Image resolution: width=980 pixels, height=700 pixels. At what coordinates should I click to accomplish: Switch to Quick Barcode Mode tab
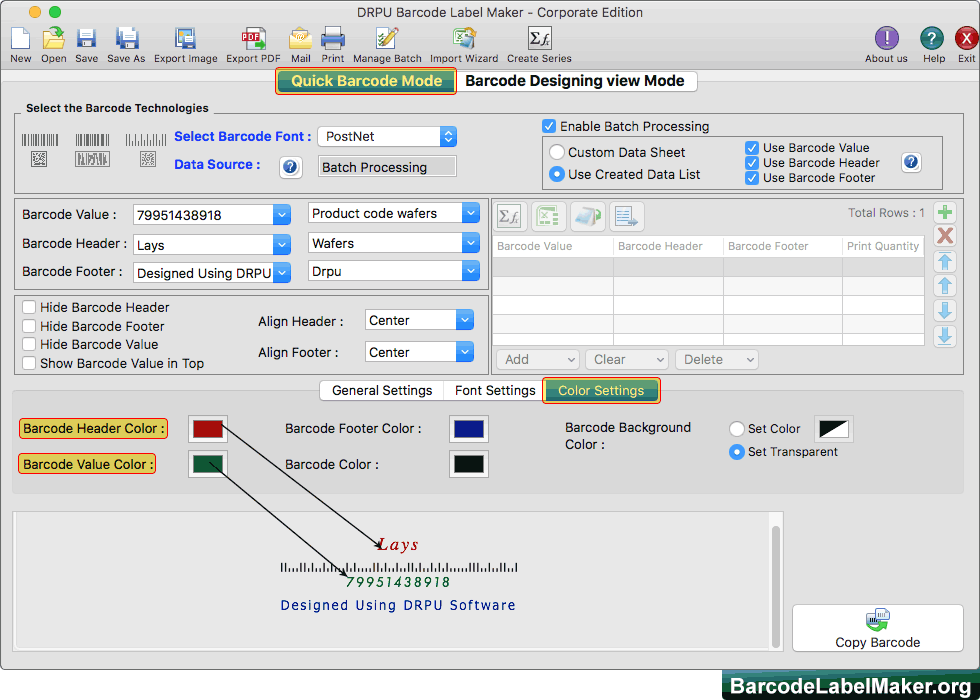pyautogui.click(x=366, y=81)
